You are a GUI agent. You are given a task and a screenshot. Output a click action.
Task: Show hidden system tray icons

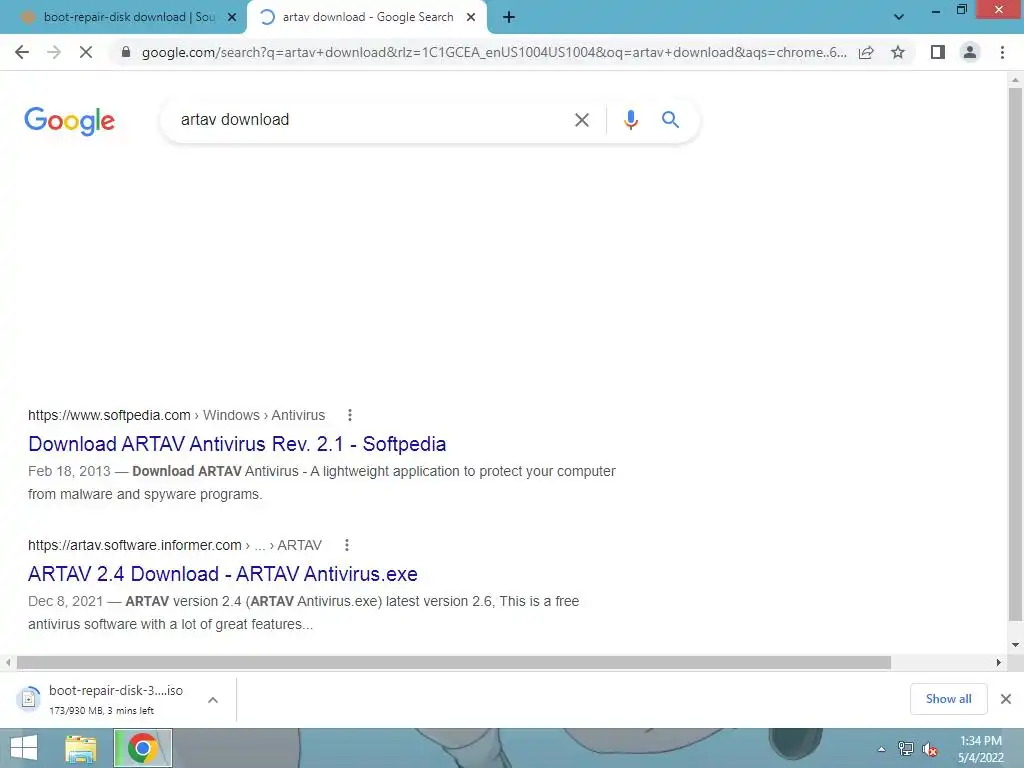click(882, 749)
